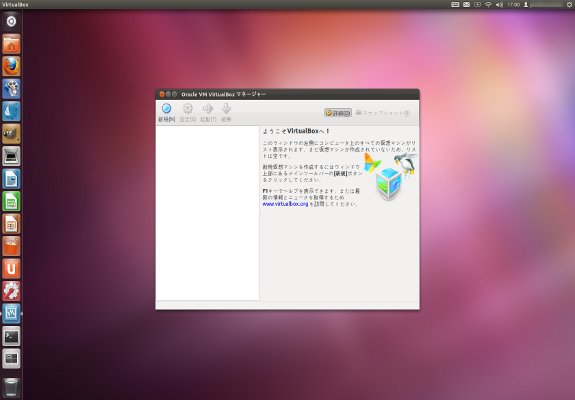
Task: Click the running VirtualBox launcher icon
Action: click(11, 313)
